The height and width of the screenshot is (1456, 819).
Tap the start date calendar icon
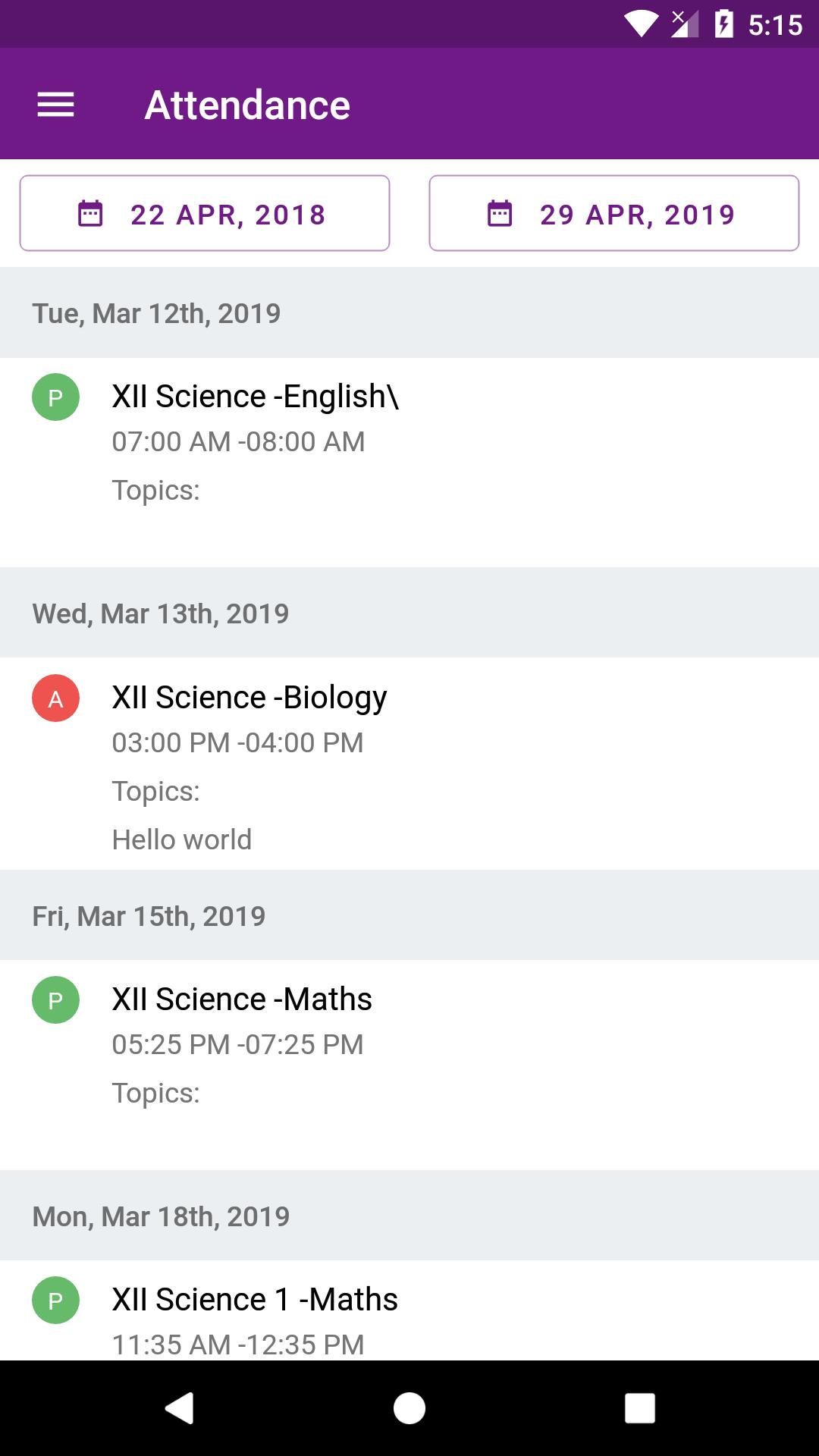(90, 213)
